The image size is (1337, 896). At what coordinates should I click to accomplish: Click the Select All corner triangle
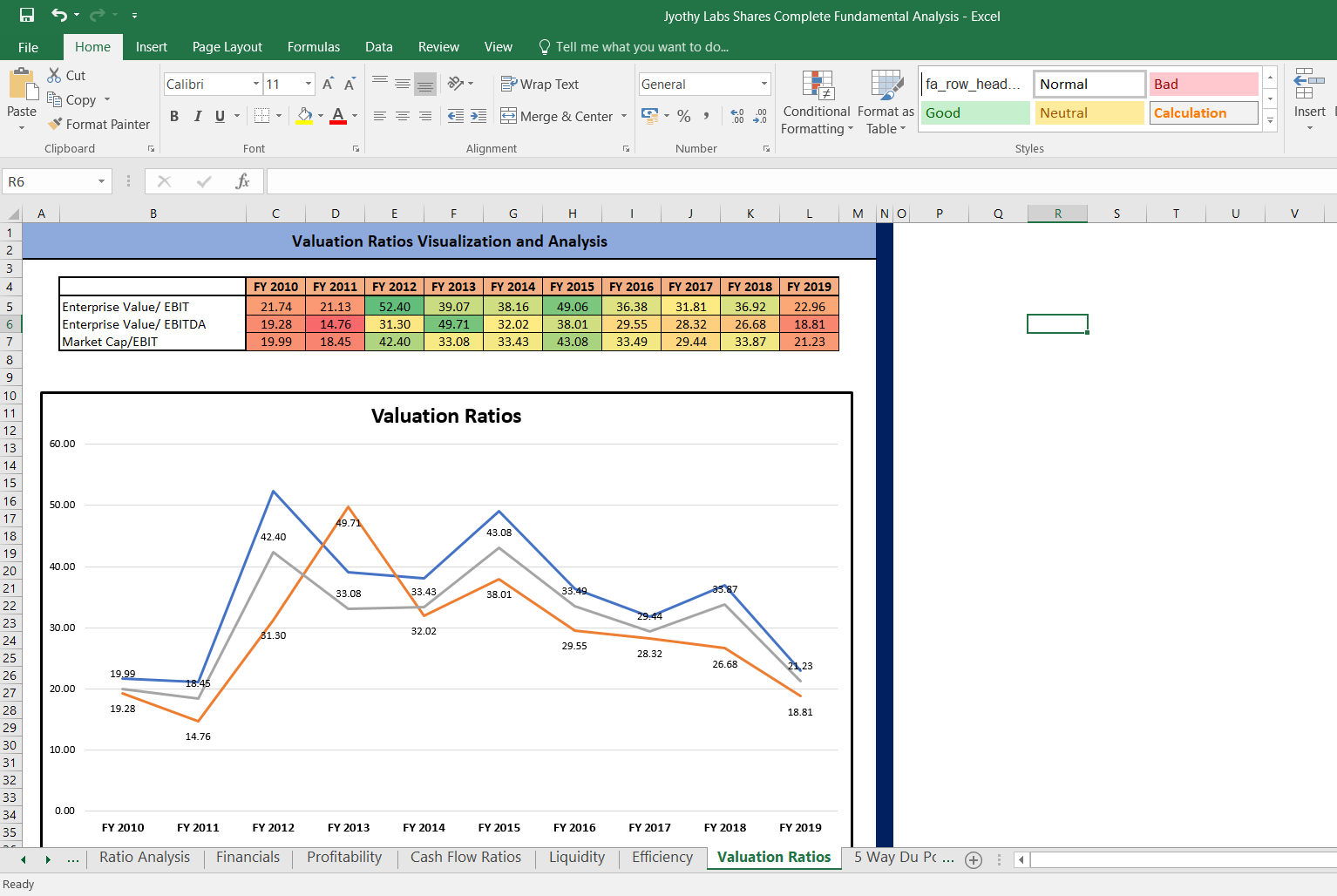[12, 214]
